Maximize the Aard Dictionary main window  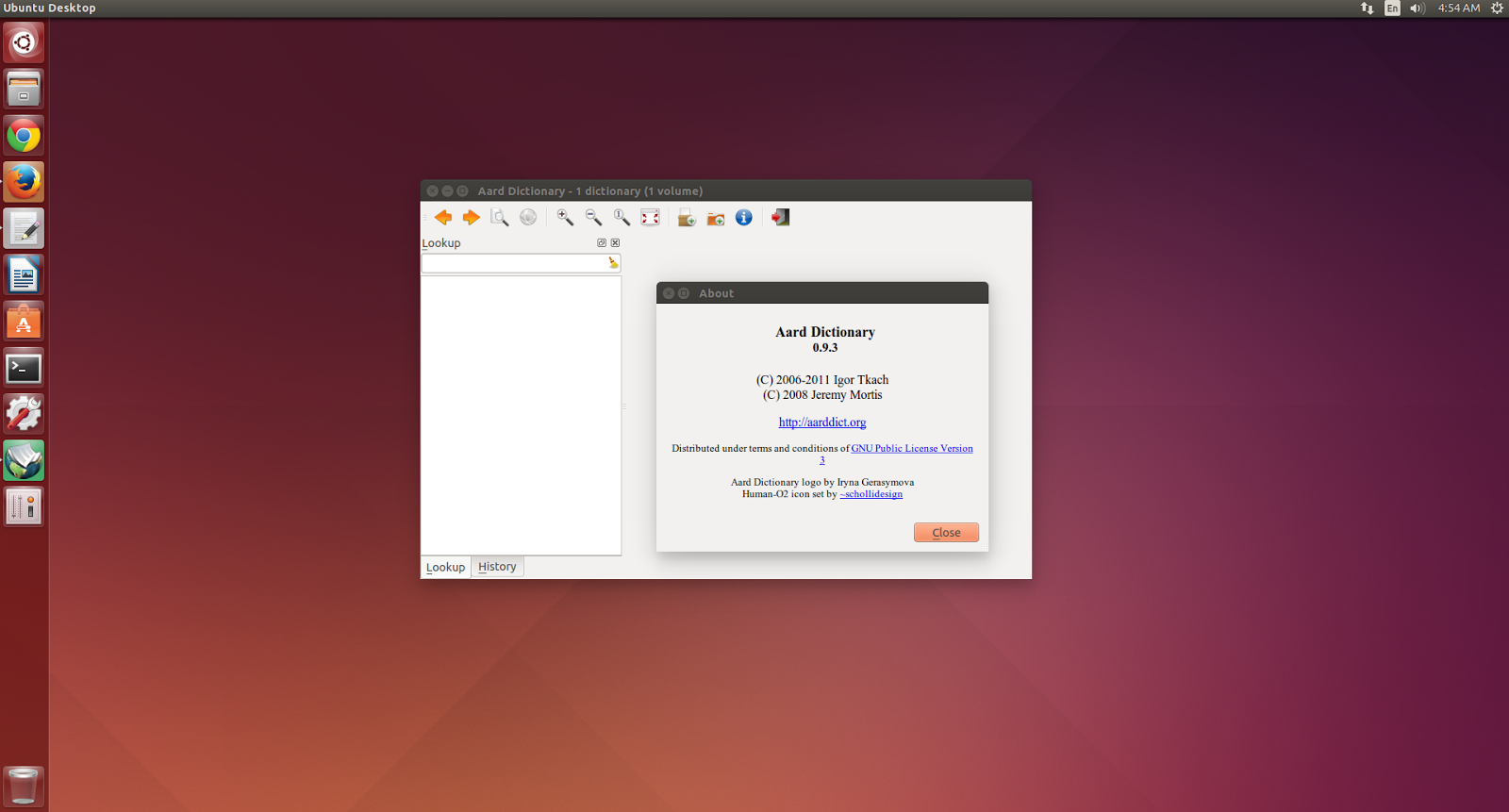click(x=462, y=191)
